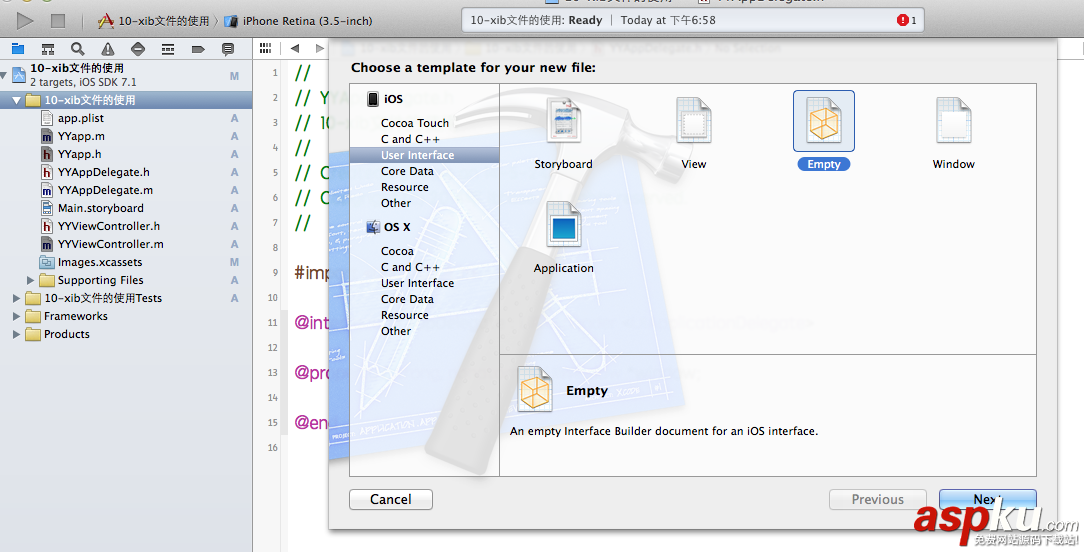Select the Window template
Screen dimensions: 1084x552
(953, 134)
